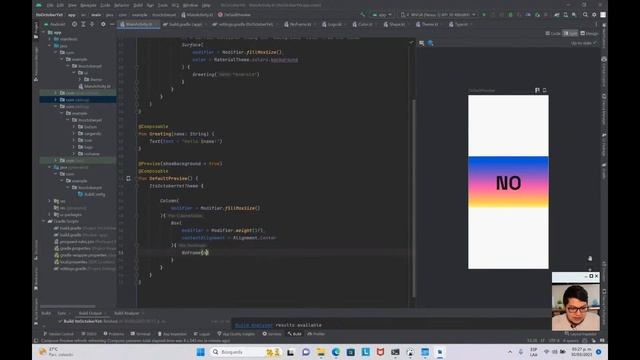640x360 pixels.
Task: Open the Build Output tab
Action: pos(90,313)
